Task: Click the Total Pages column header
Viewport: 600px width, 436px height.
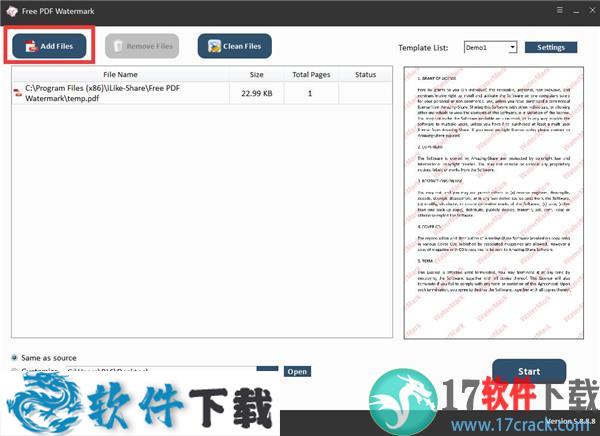Action: tap(310, 74)
